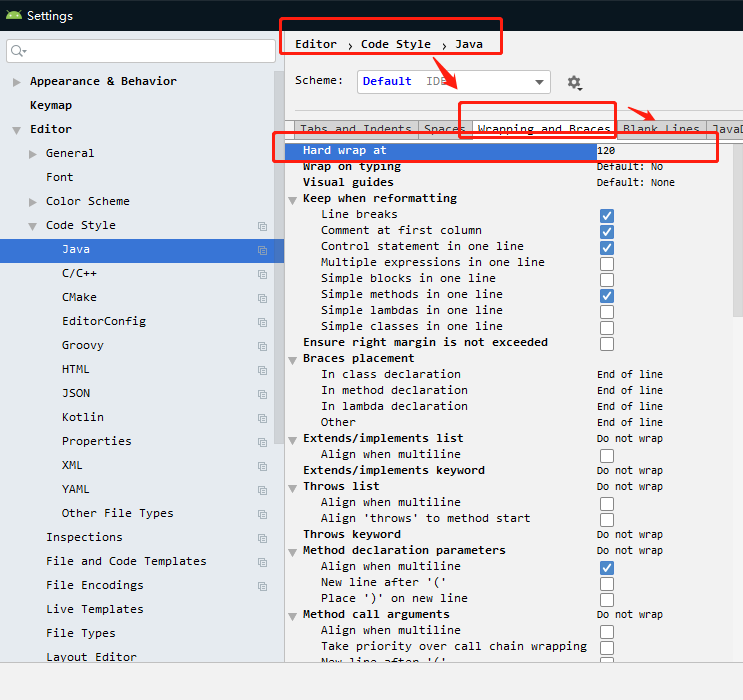Click the copy icon beside CMake
The width and height of the screenshot is (743, 700).
click(262, 298)
